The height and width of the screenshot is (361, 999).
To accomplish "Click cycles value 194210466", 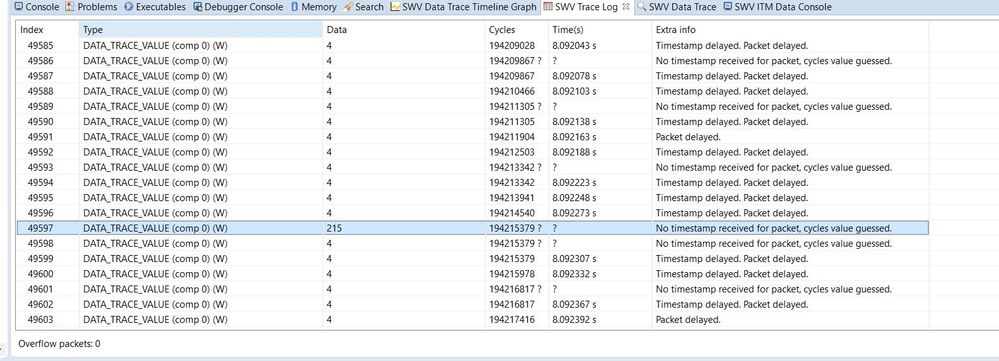I will point(512,92).
